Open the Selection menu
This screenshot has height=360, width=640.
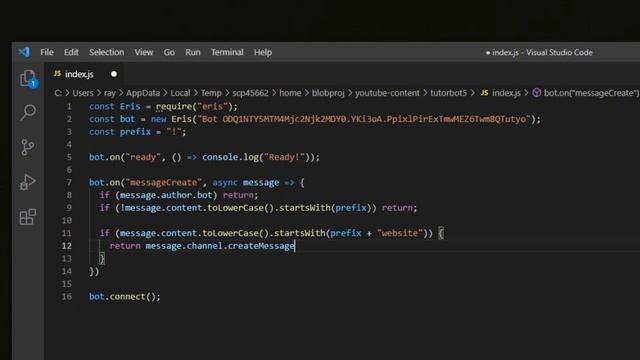pyautogui.click(x=107, y=52)
